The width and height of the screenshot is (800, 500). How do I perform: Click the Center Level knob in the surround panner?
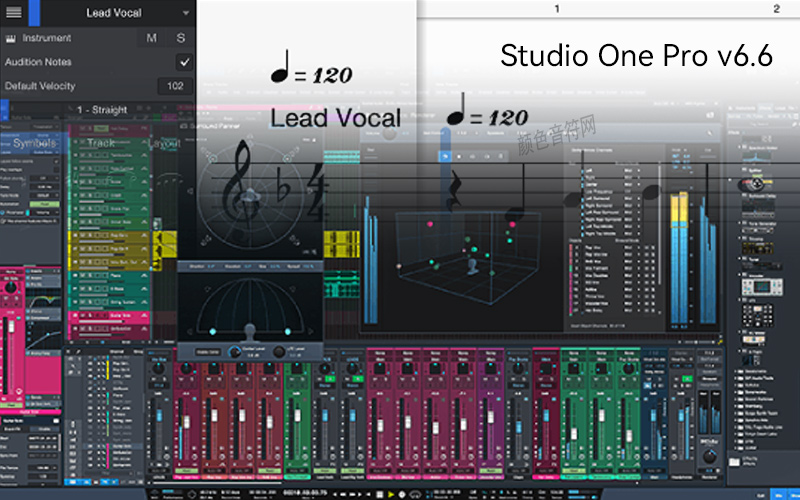pos(234,352)
